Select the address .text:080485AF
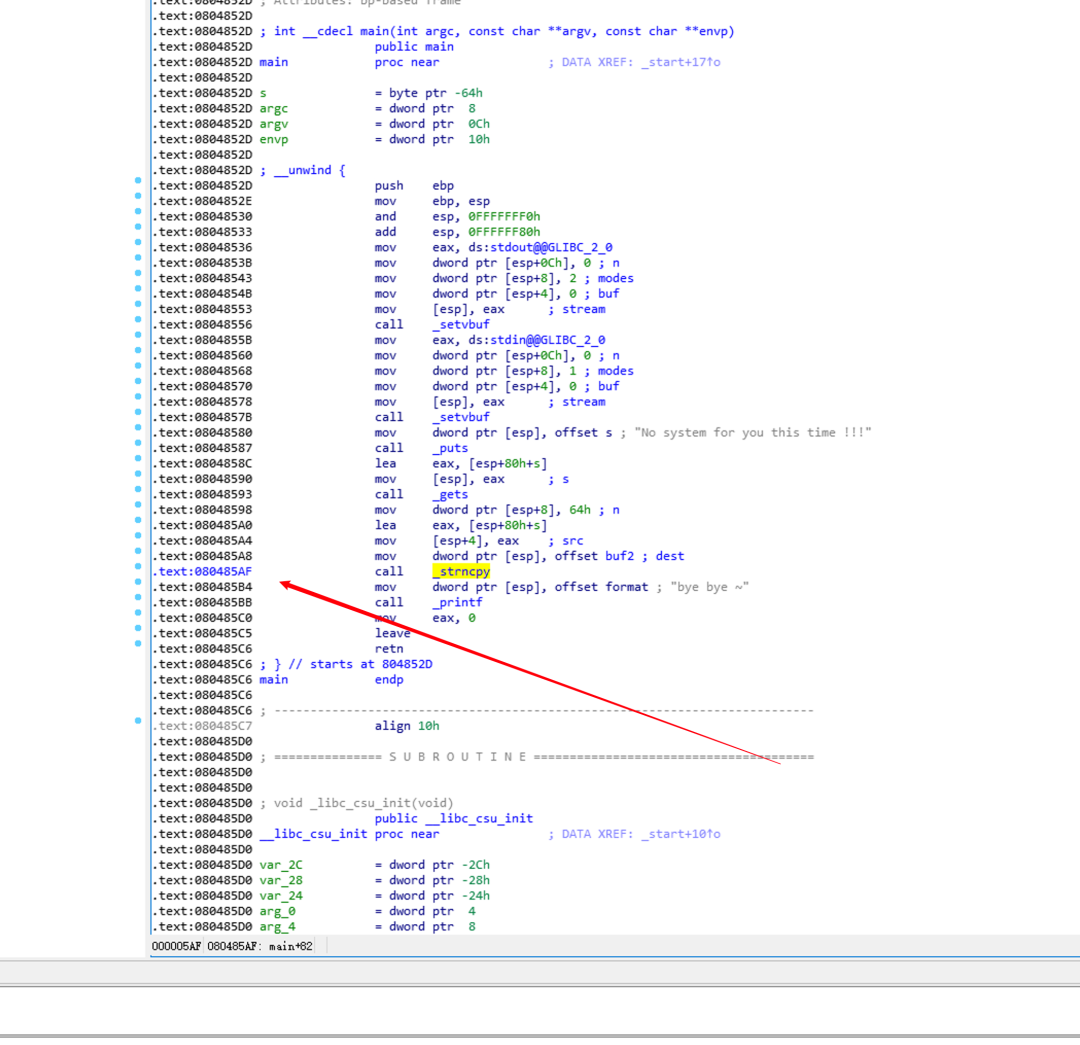This screenshot has width=1080, height=1045. [x=202, y=571]
